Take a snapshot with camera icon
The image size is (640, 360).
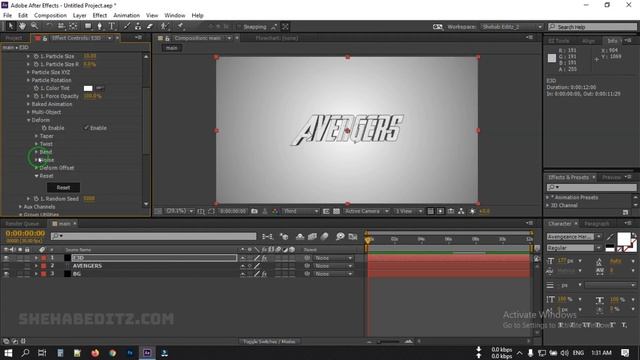(x=254, y=211)
